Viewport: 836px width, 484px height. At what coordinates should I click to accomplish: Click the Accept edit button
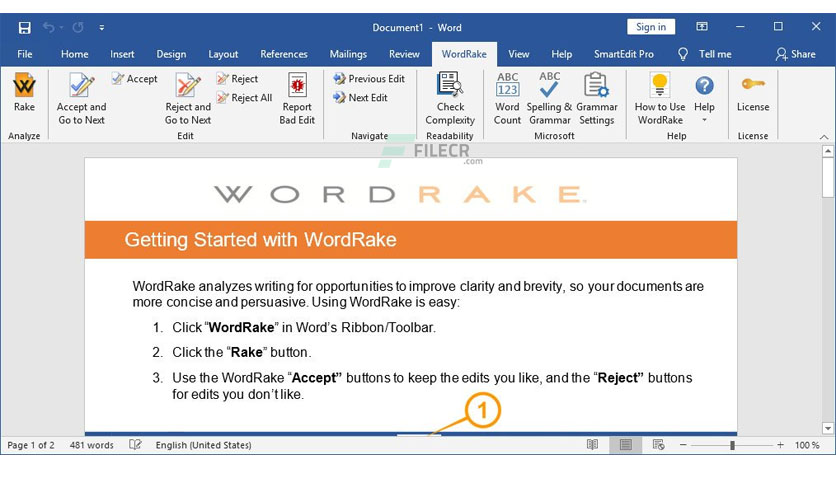pos(134,79)
